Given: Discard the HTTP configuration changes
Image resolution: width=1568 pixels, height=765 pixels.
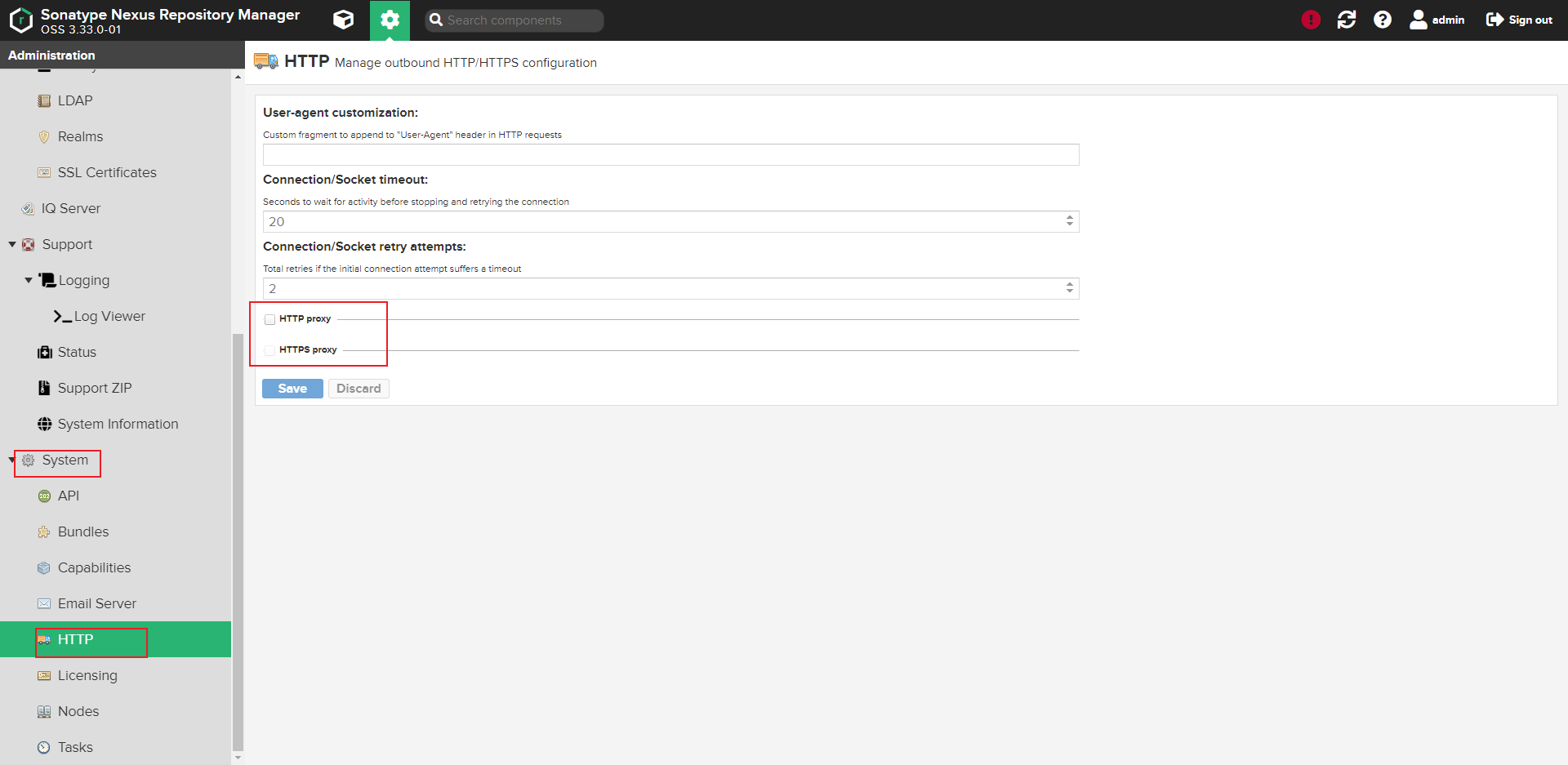Looking at the screenshot, I should (359, 389).
